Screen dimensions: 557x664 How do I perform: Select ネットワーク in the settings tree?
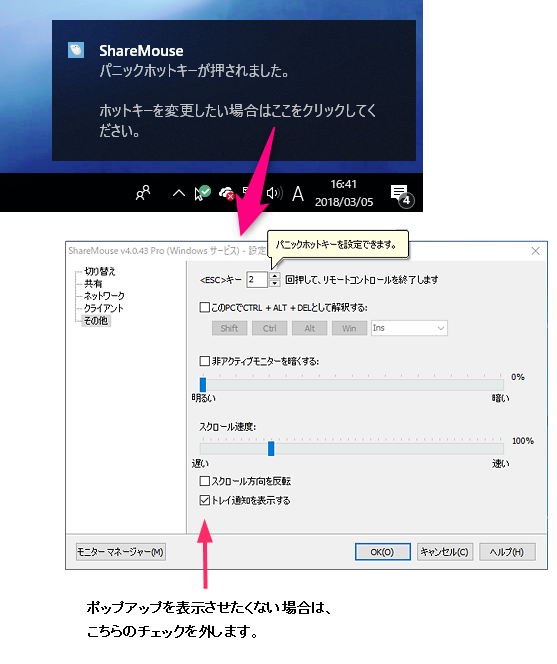coord(104,296)
